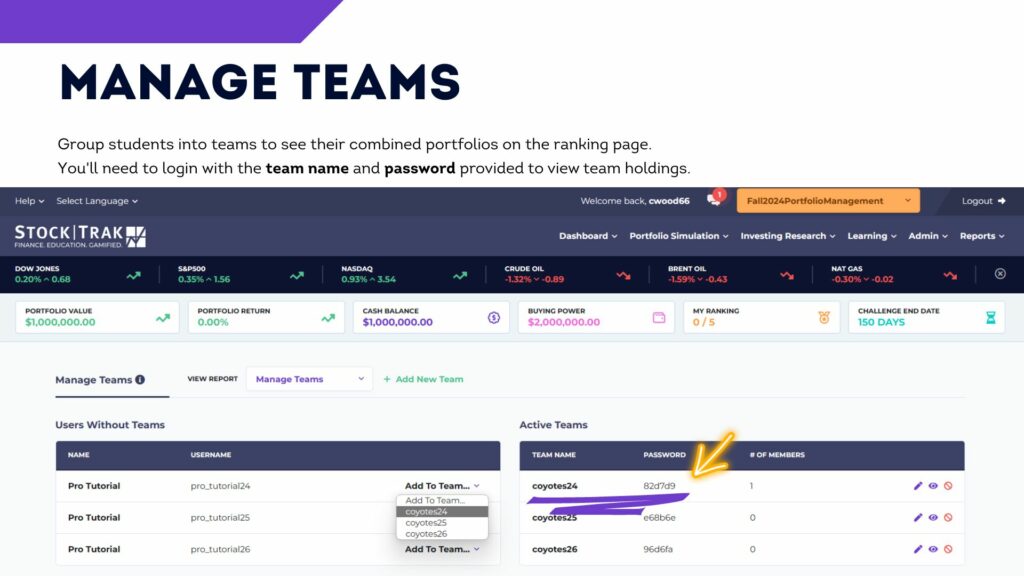The height and width of the screenshot is (576, 1024).
Task: Open Add To Team for pro_tutorial24
Action: pos(442,486)
